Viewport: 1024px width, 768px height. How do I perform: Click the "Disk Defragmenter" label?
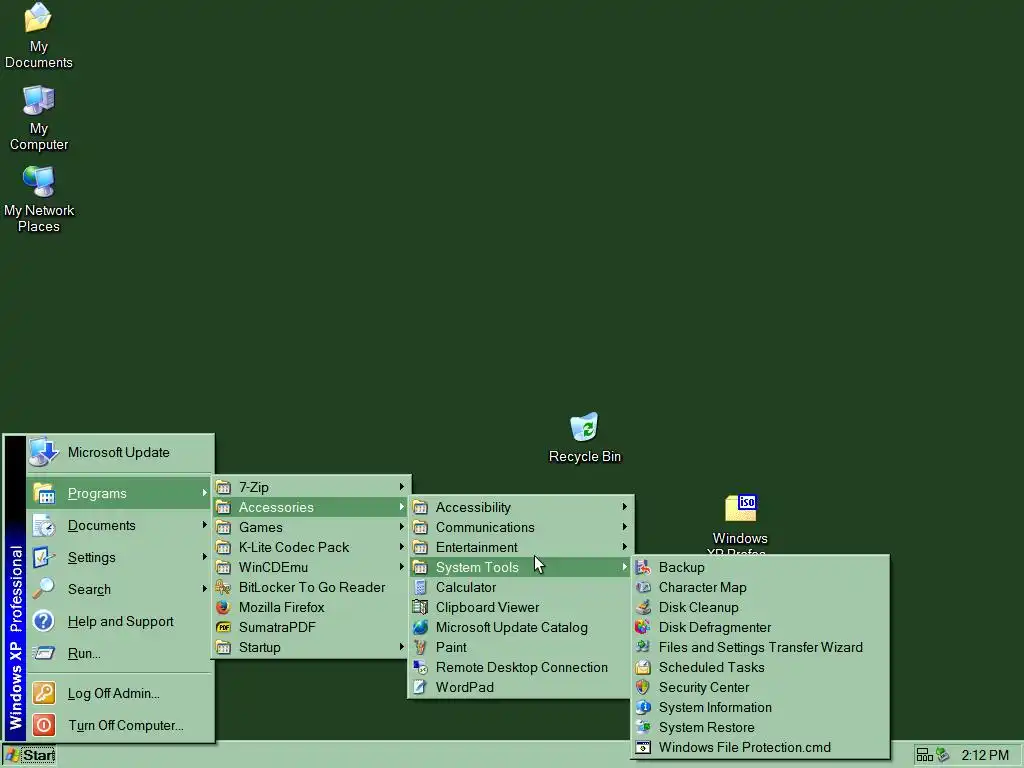point(715,627)
